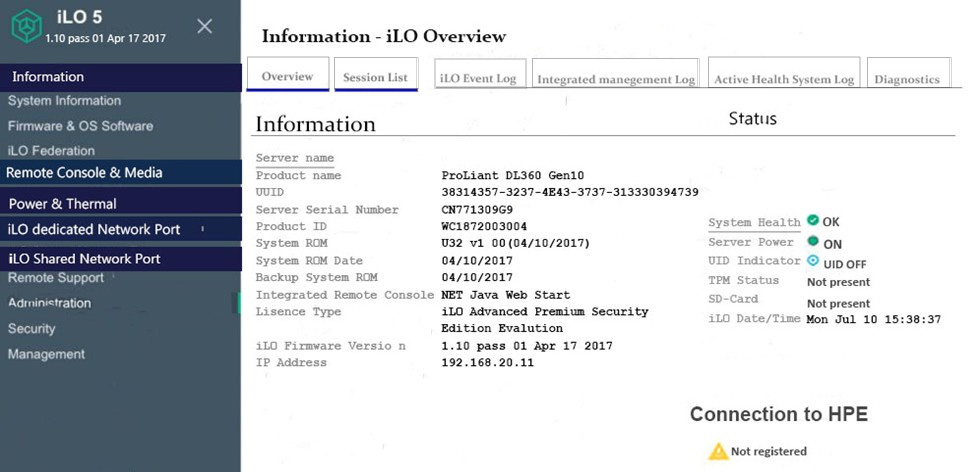Click the Not registered warning triangle icon
The height and width of the screenshot is (472, 980).
pos(718,451)
